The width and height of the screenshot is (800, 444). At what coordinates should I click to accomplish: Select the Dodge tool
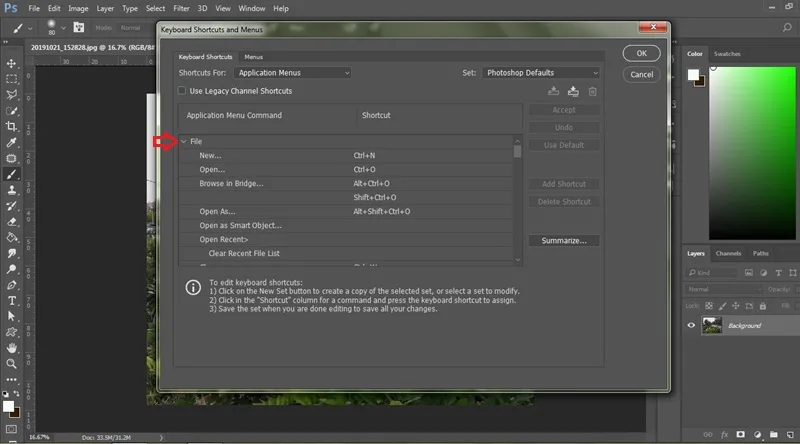(x=11, y=269)
